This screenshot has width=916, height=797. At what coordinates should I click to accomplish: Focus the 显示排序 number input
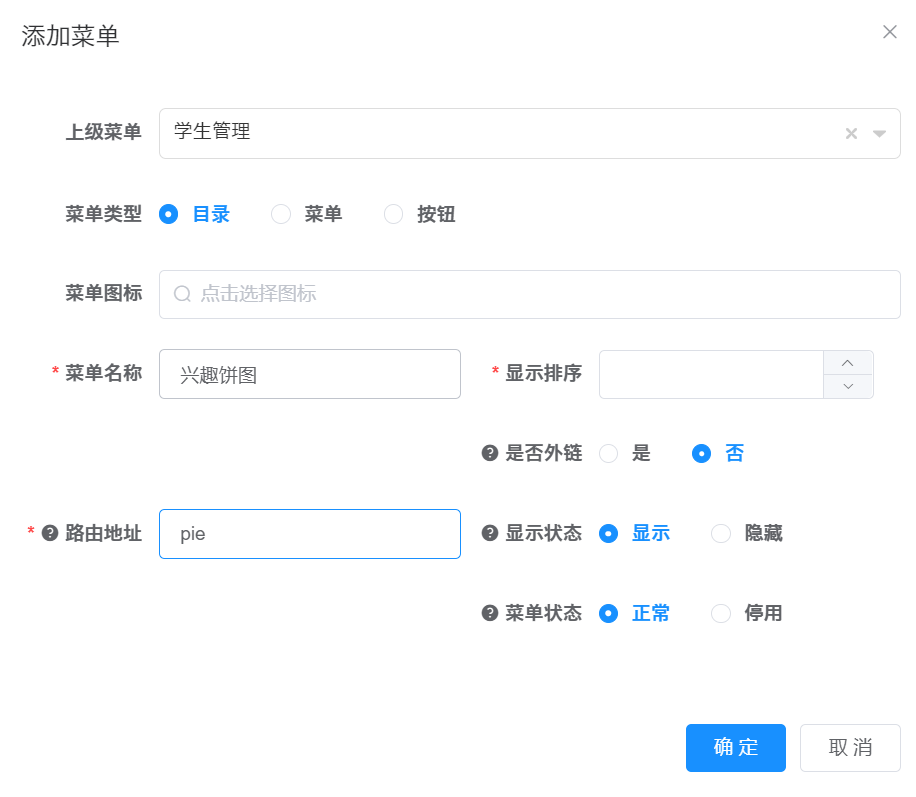point(711,375)
